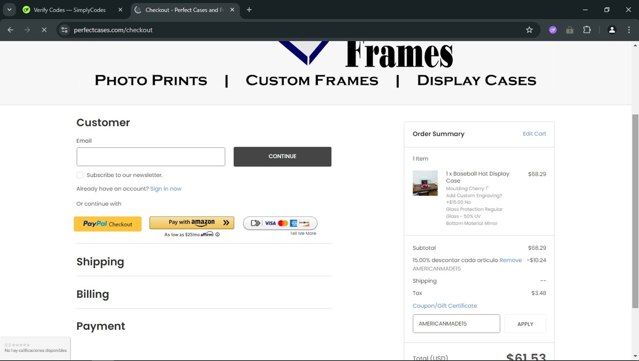Open Edit Cart link
Viewport: 639px width, 361px height.
[x=534, y=134]
